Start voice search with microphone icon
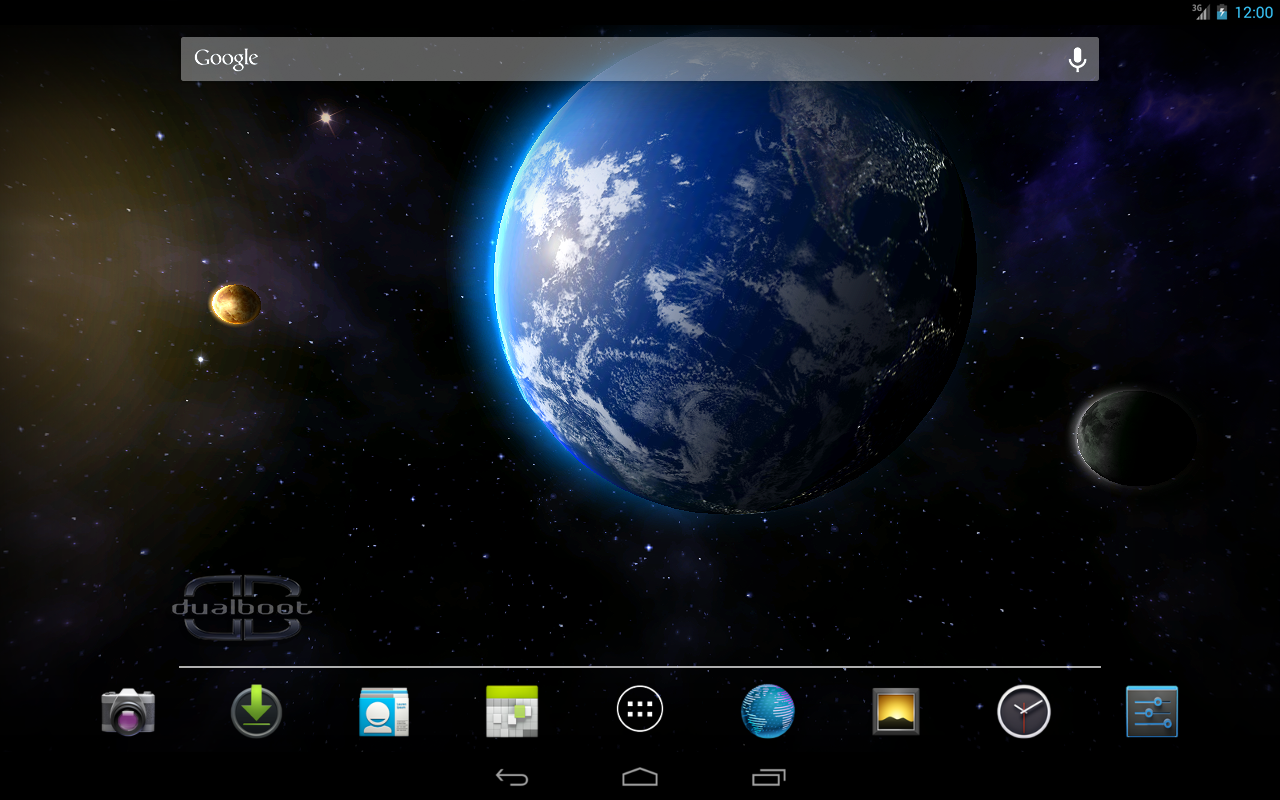Image resolution: width=1280 pixels, height=800 pixels. (x=1077, y=59)
